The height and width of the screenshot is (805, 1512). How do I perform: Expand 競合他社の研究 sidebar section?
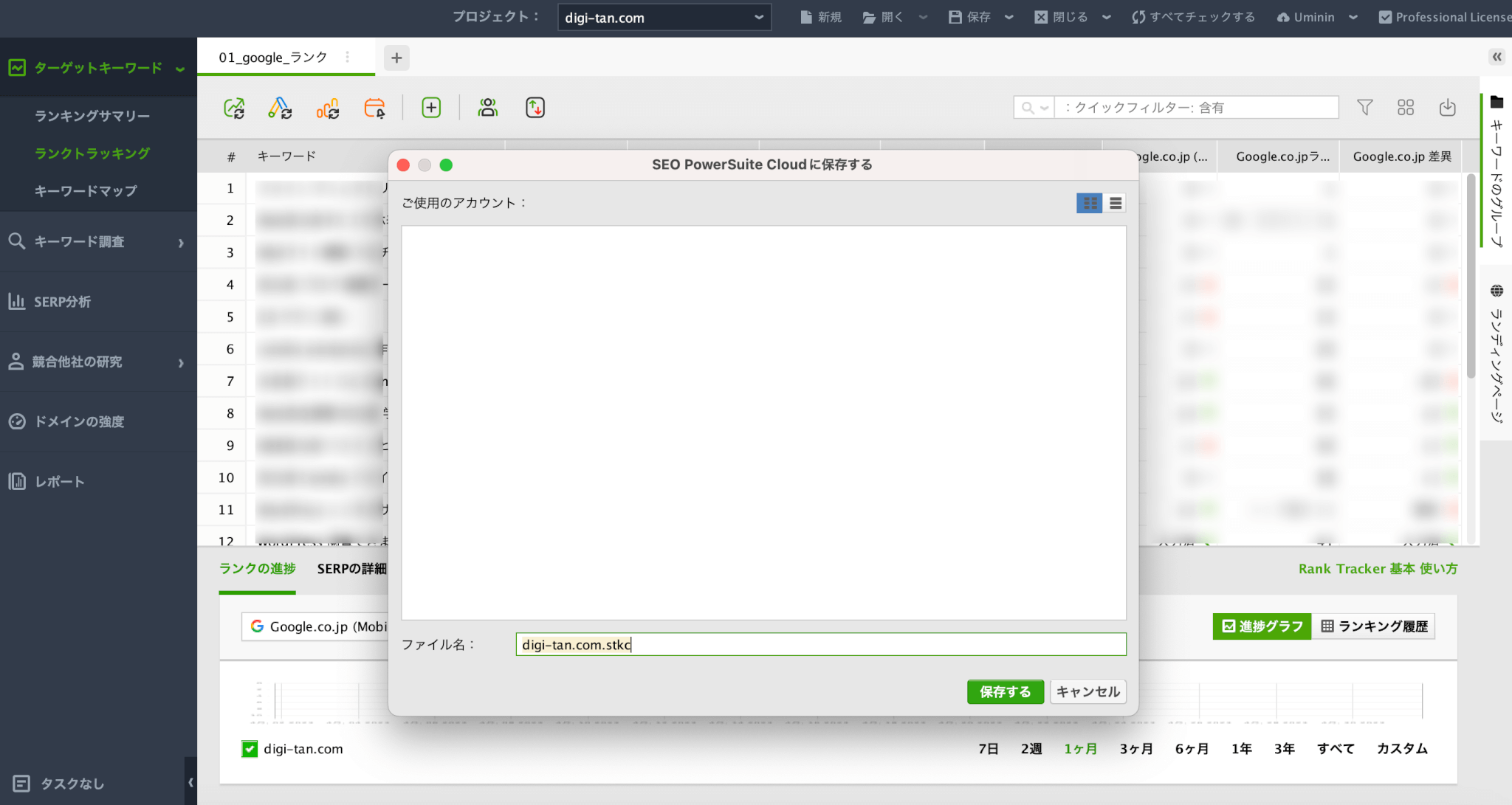tap(98, 362)
